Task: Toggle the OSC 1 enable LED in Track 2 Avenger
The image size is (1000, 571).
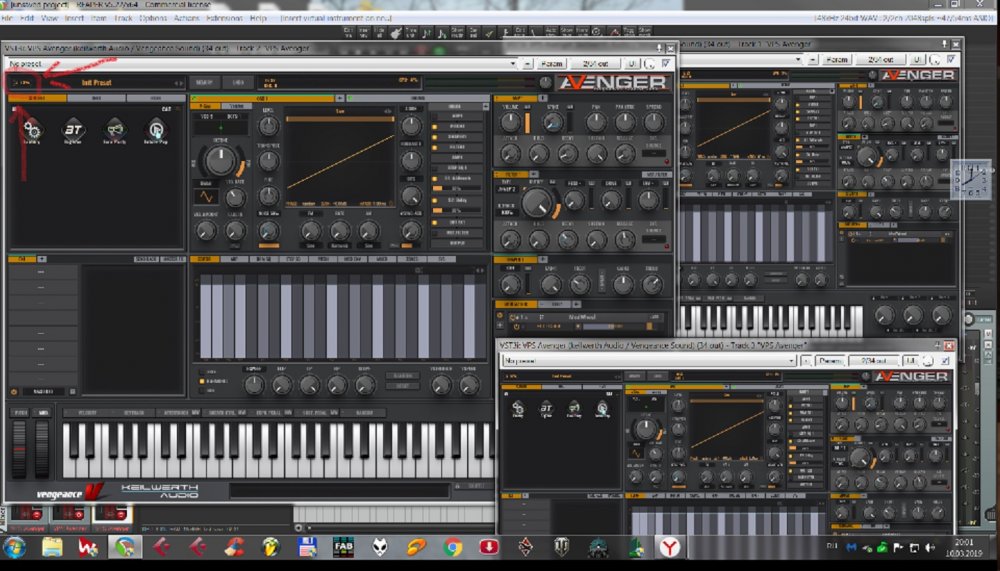Action: 194,98
